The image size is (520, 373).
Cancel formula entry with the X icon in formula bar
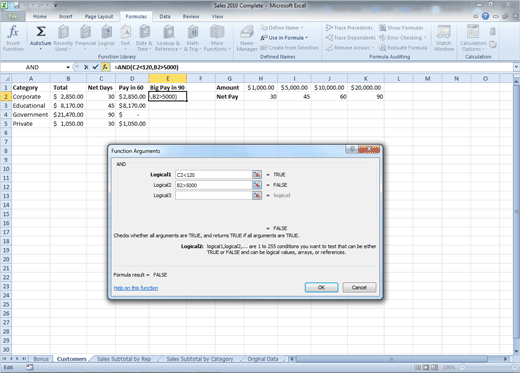click(x=86, y=67)
